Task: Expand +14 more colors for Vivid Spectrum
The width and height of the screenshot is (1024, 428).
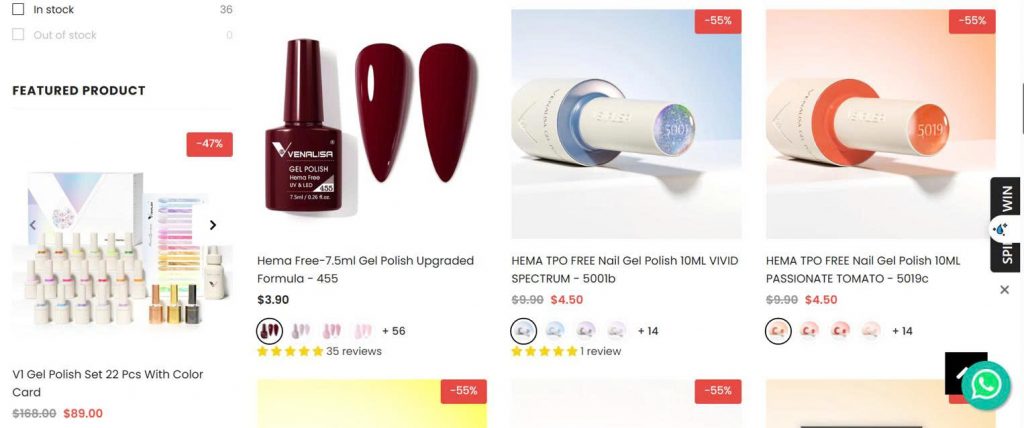Action: 648,331
